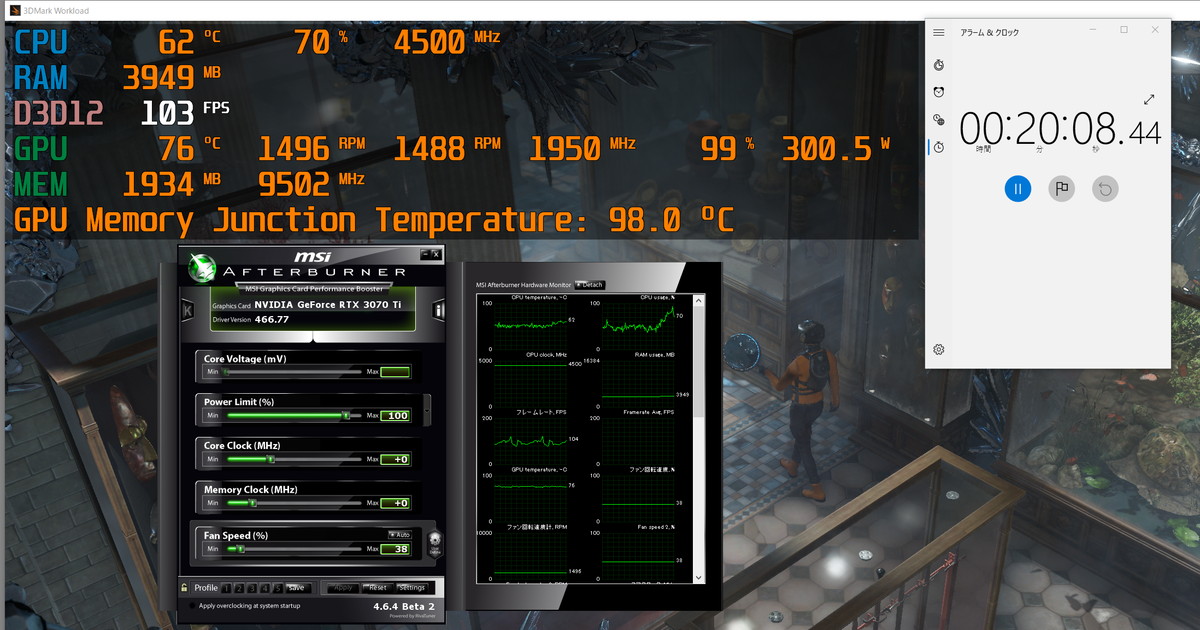This screenshot has height=630, width=1200.
Task: Click the Power Limit slider handle
Action: [x=346, y=415]
